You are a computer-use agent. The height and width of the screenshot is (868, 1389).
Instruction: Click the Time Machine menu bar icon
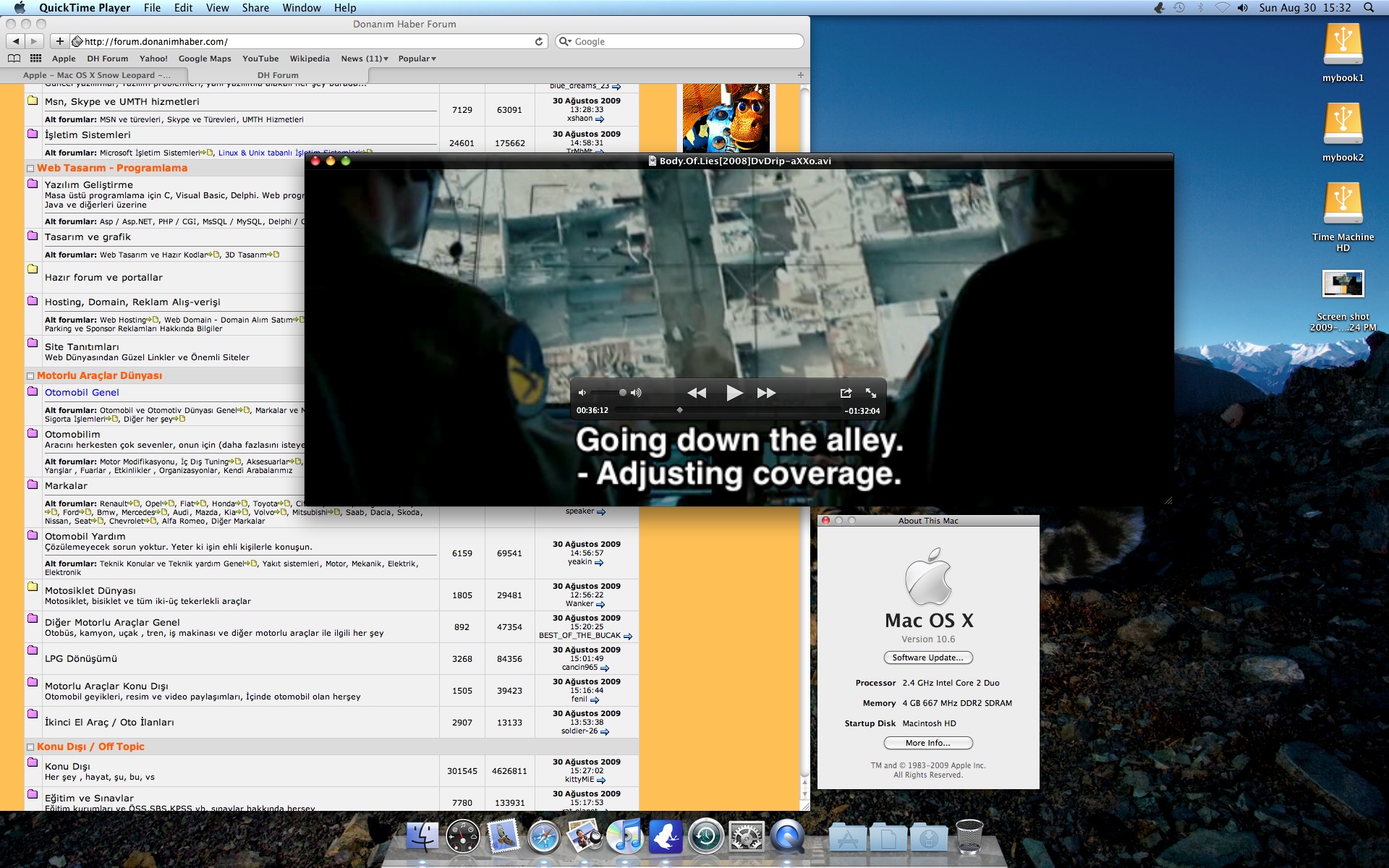pos(1178,8)
